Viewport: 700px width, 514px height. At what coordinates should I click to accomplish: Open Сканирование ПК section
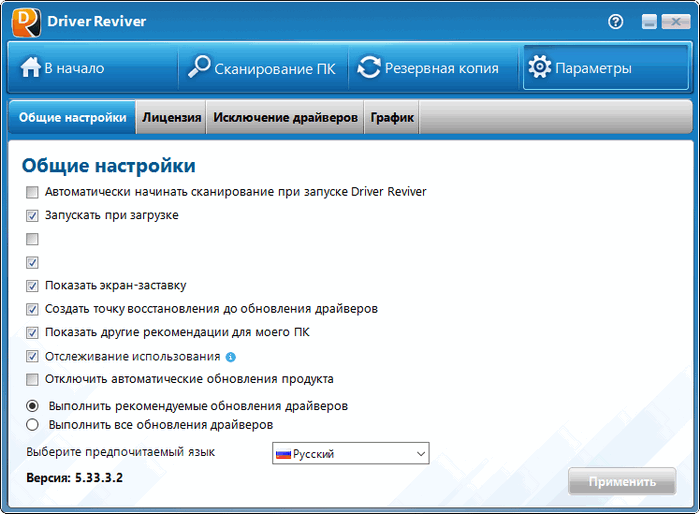click(x=263, y=67)
